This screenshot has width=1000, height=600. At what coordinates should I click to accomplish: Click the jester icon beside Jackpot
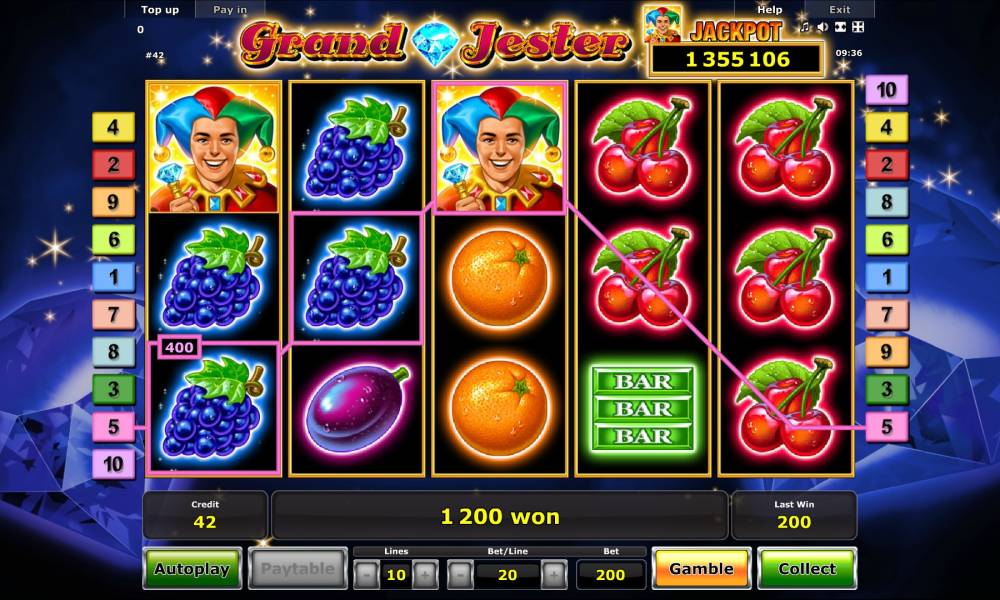click(x=663, y=24)
